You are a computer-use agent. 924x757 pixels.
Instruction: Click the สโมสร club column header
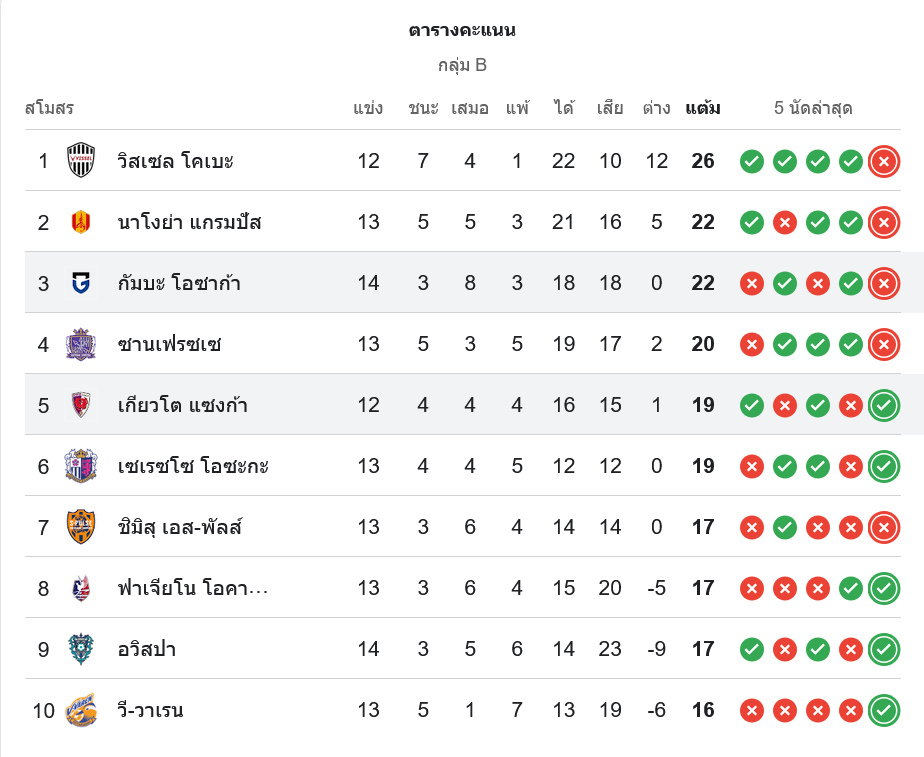coord(50,108)
